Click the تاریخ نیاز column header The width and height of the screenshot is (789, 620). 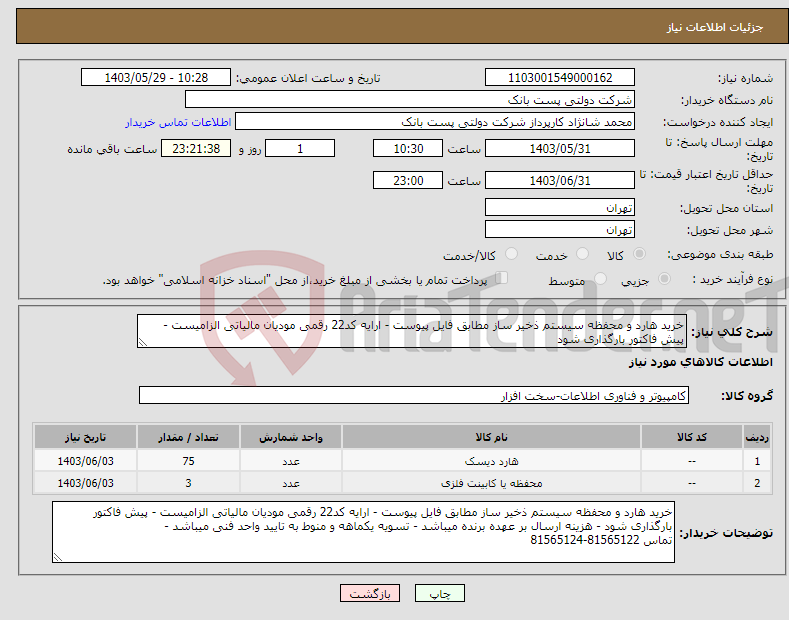[x=86, y=437]
